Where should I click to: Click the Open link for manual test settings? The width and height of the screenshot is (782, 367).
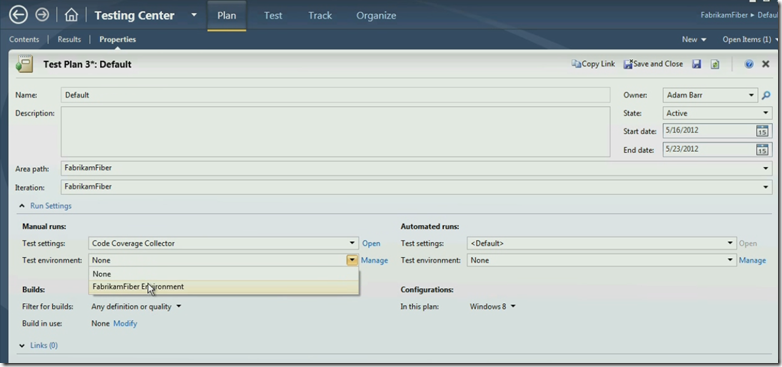point(371,243)
